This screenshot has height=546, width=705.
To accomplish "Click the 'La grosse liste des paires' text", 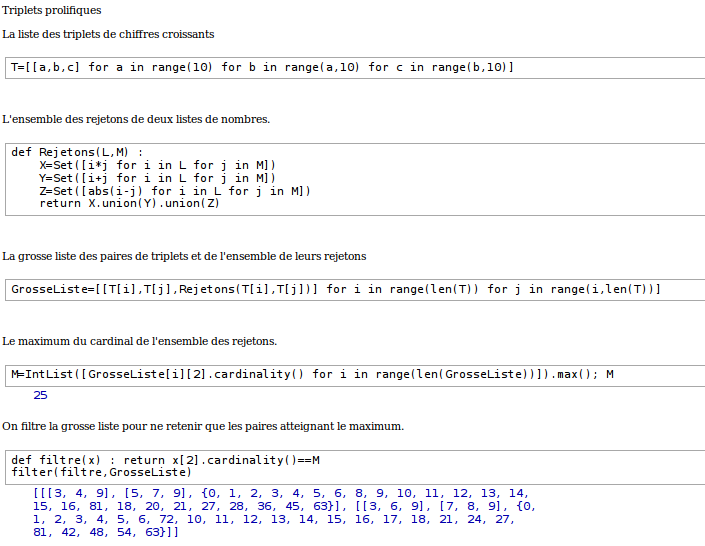I will [184, 256].
